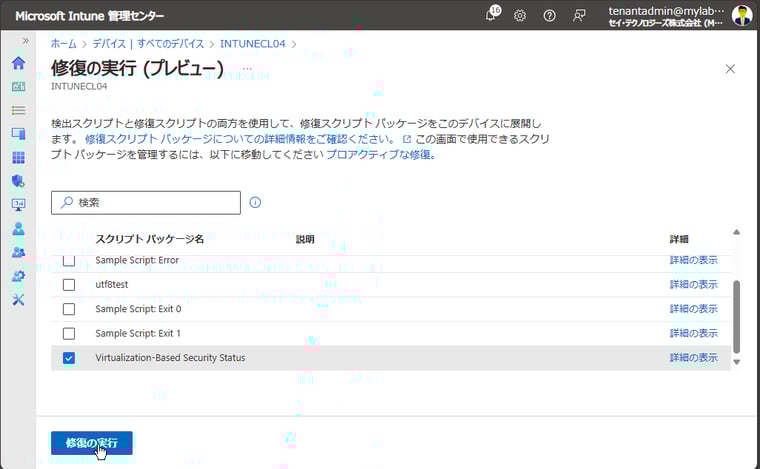Click the ホーム breadcrumb link
Viewport: 760px width, 469px height.
(63, 44)
